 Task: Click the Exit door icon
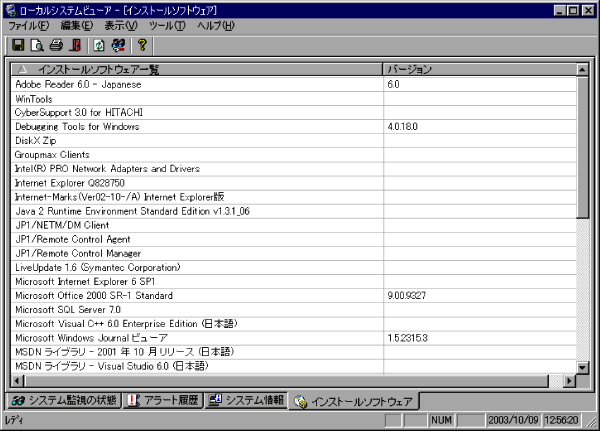coord(75,45)
